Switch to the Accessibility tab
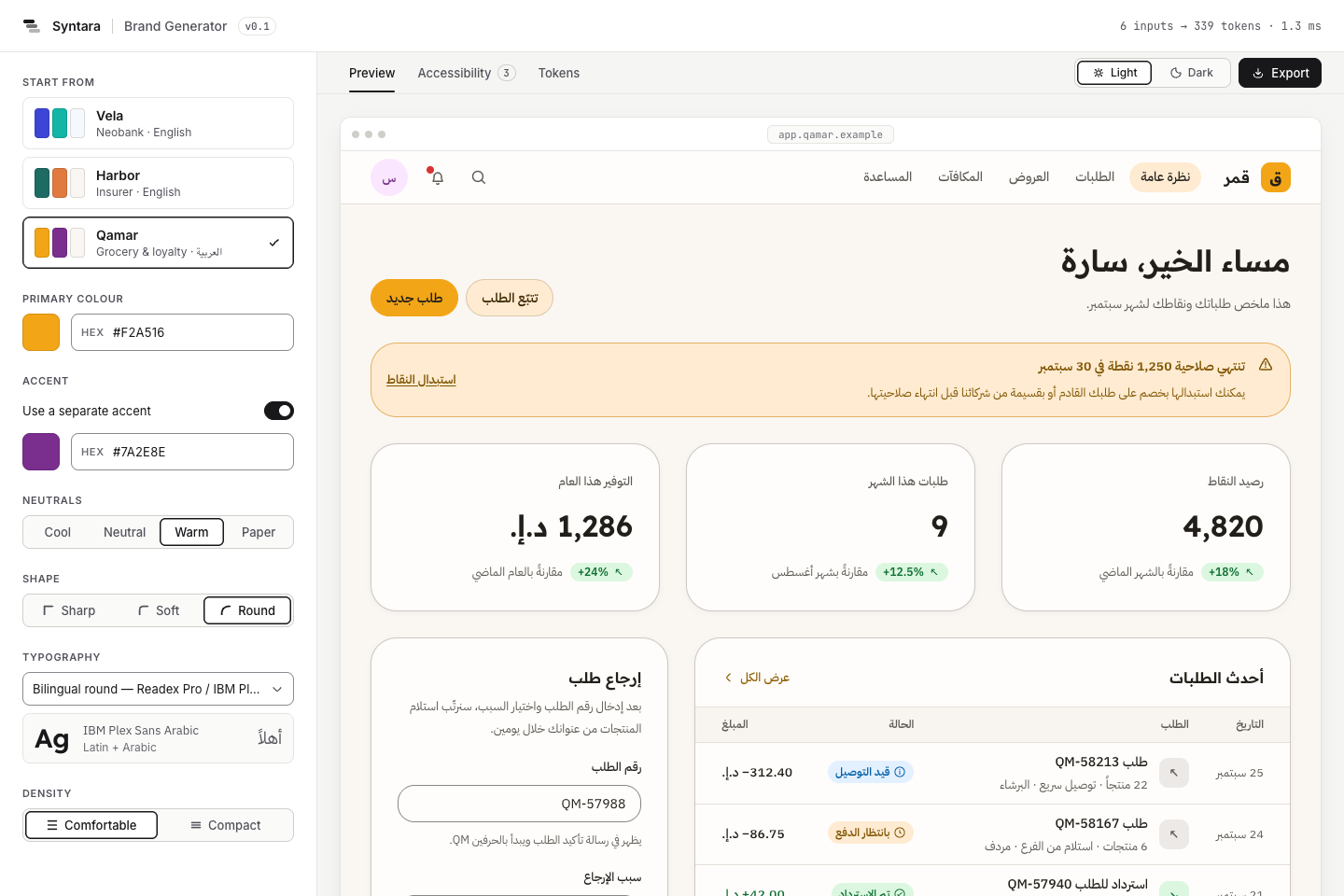 467,73
